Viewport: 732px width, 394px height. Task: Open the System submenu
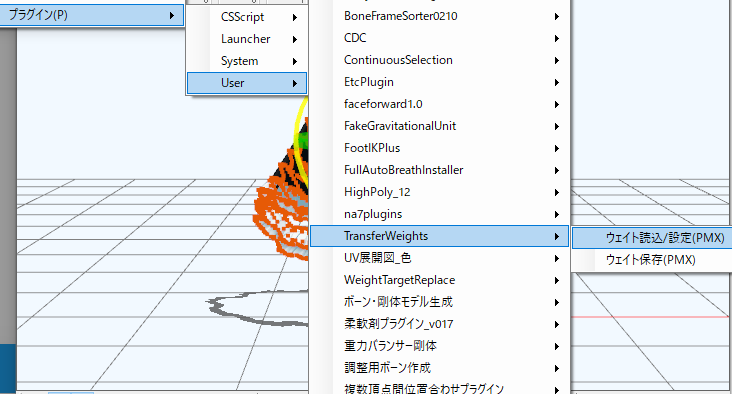(x=246, y=61)
